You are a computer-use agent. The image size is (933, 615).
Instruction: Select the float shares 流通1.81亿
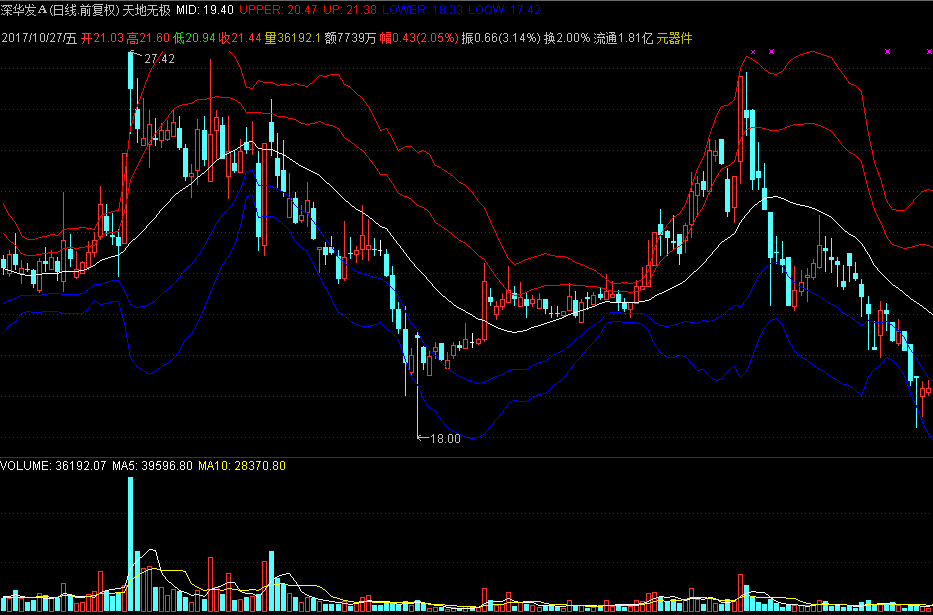point(624,39)
